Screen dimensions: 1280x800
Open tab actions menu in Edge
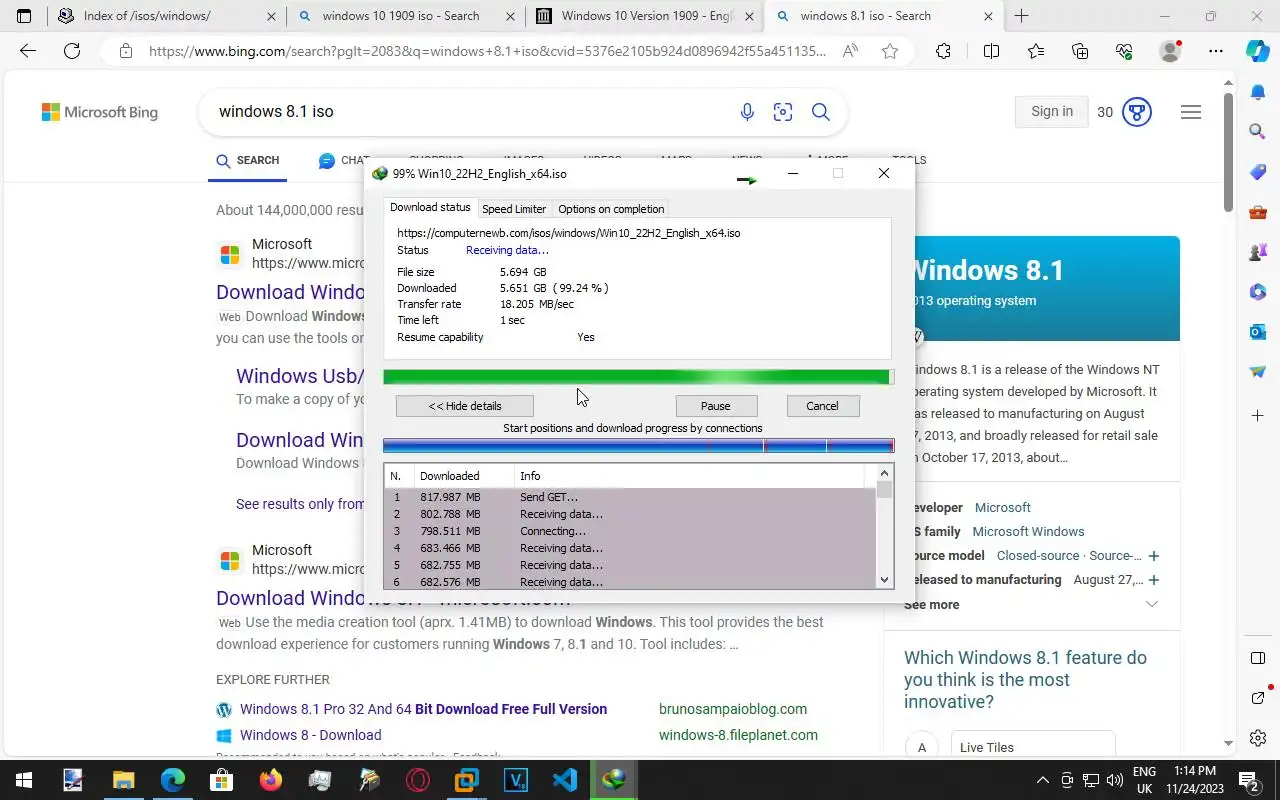pyautogui.click(x=24, y=16)
